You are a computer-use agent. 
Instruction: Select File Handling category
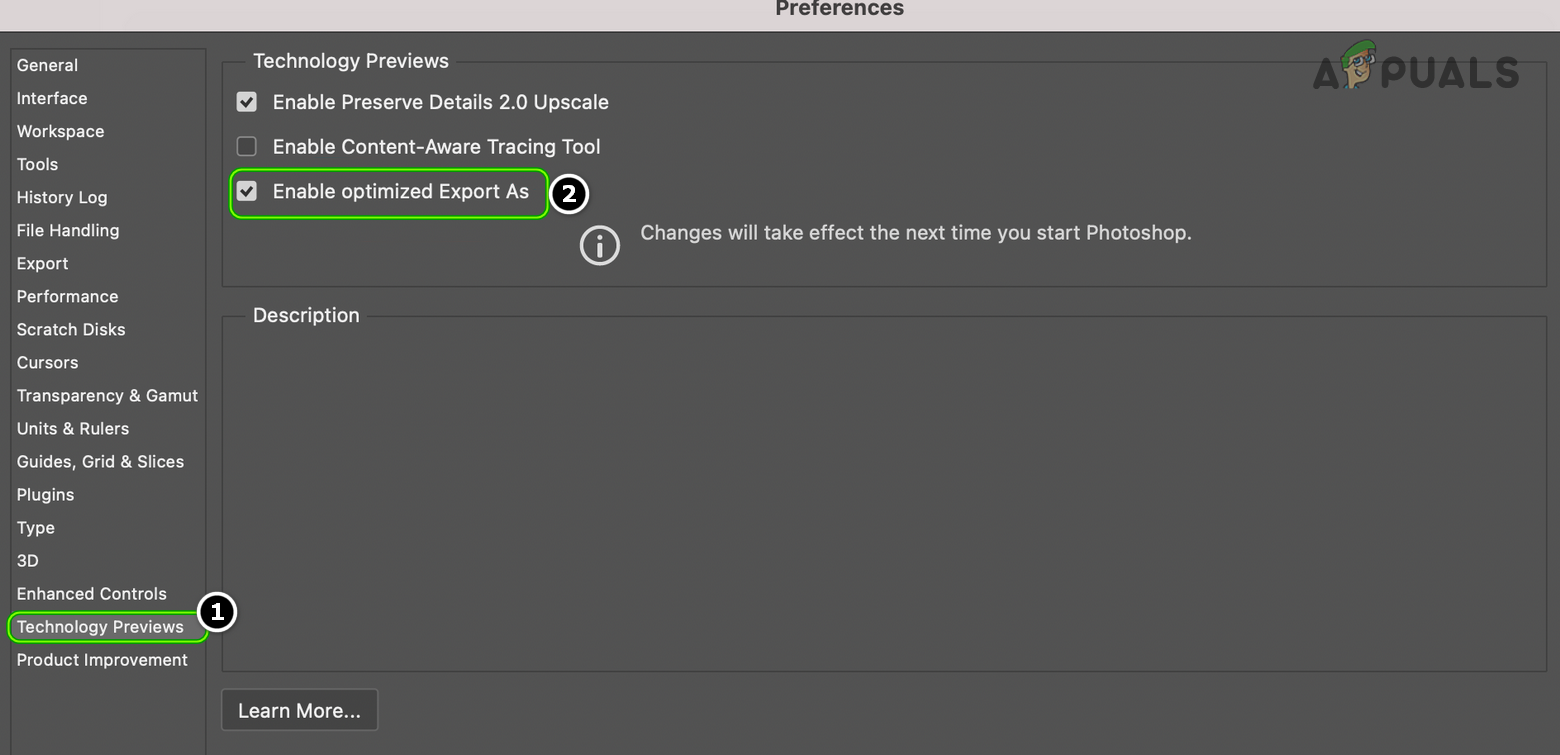click(x=68, y=230)
